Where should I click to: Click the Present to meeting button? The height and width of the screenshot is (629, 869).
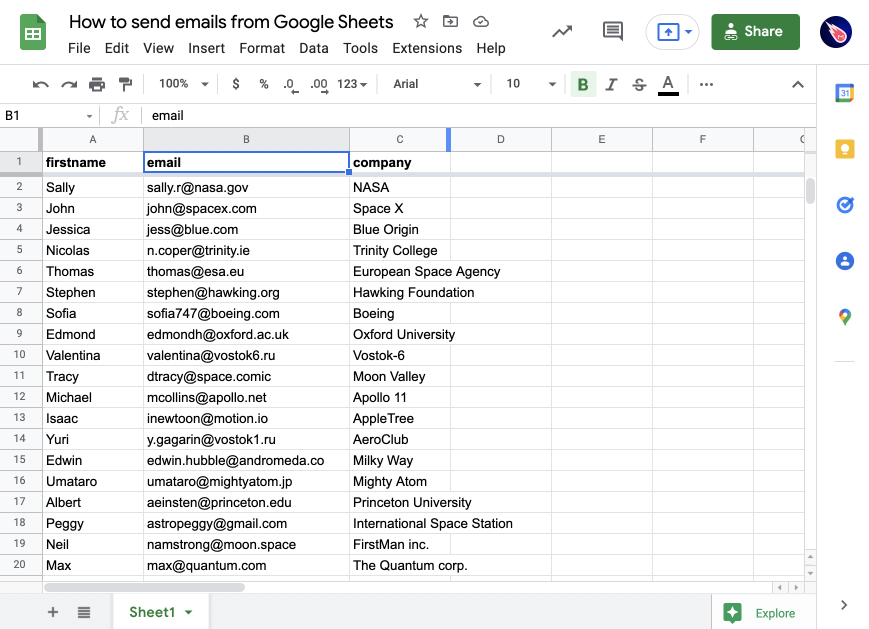tap(668, 32)
